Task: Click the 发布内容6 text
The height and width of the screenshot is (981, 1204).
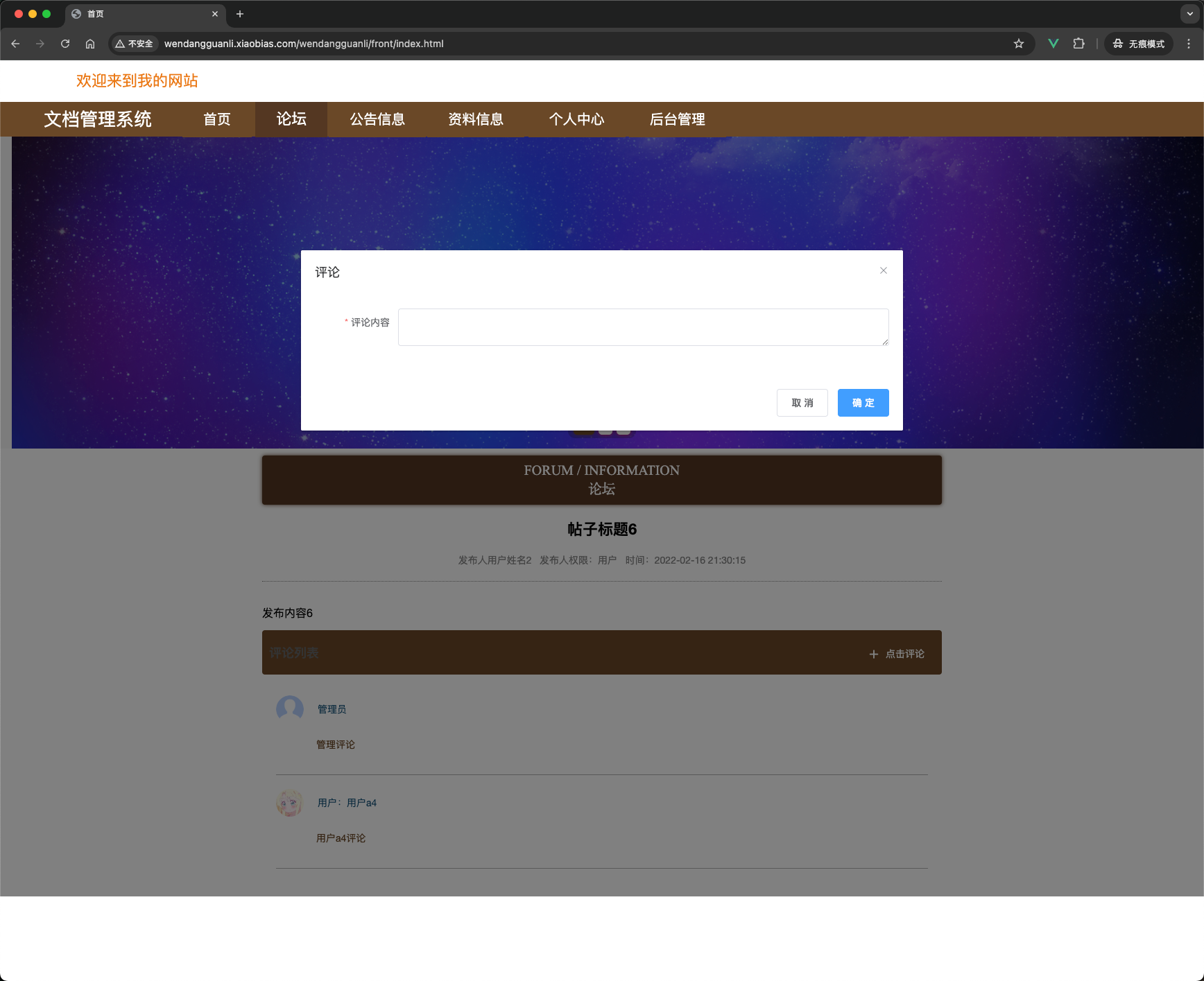Action: 287,613
